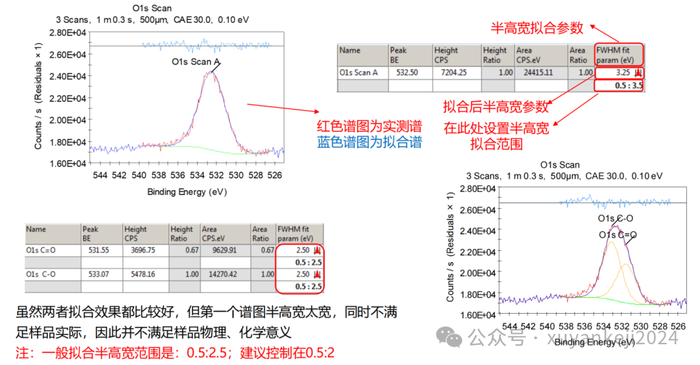Click the 531.55 Peak BE cell
This screenshot has height=365, width=700.
102,250
